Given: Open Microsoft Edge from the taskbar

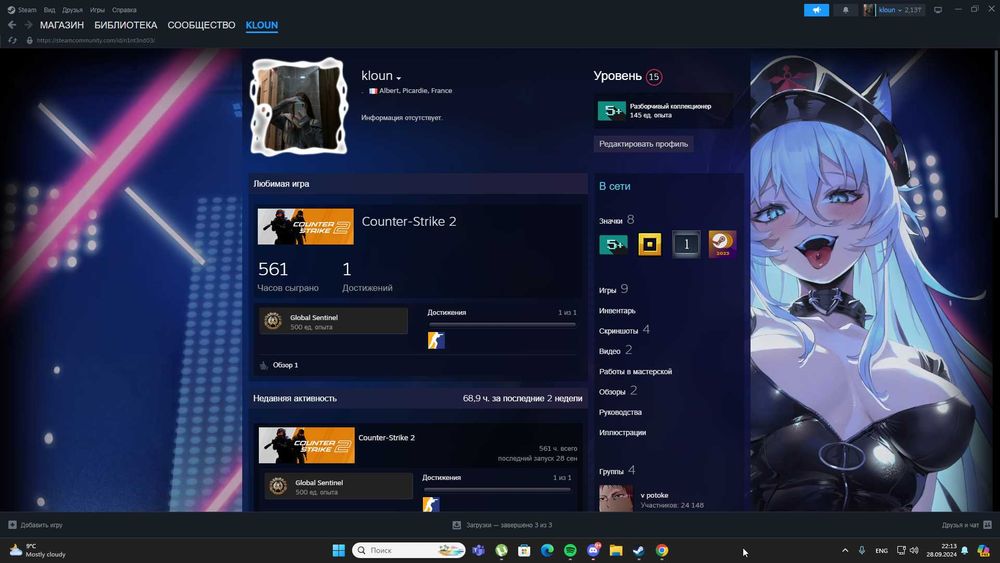Looking at the screenshot, I should click(x=547, y=550).
